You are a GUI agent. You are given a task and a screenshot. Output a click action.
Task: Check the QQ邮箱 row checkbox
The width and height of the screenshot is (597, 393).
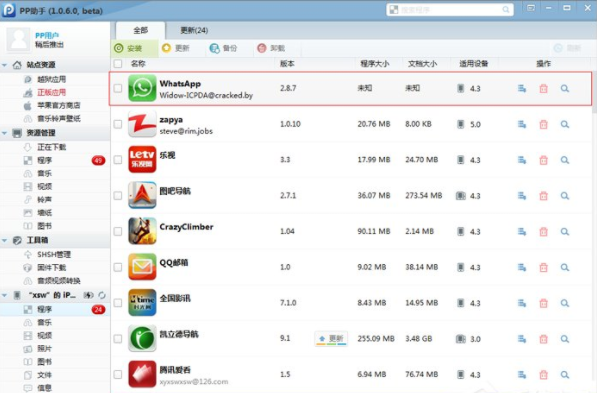pyautogui.click(x=118, y=267)
